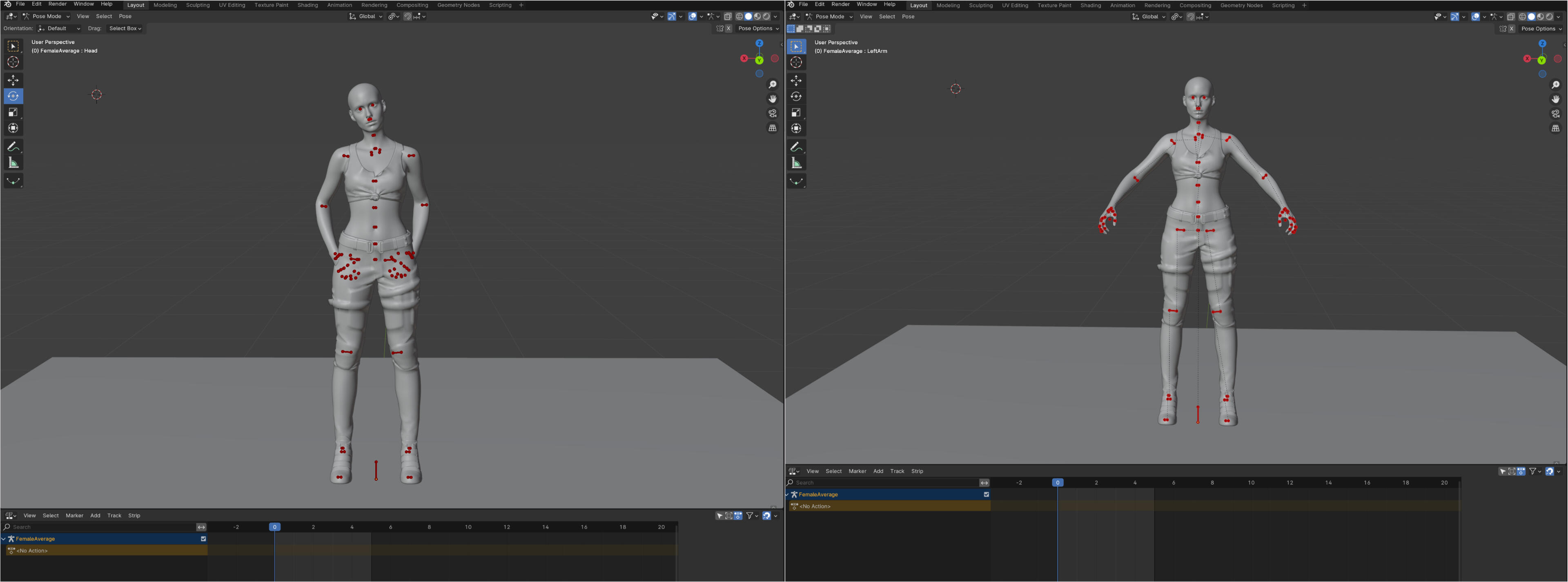Toggle X mirror in left Pose Options
1568x582 pixels.
728,29
